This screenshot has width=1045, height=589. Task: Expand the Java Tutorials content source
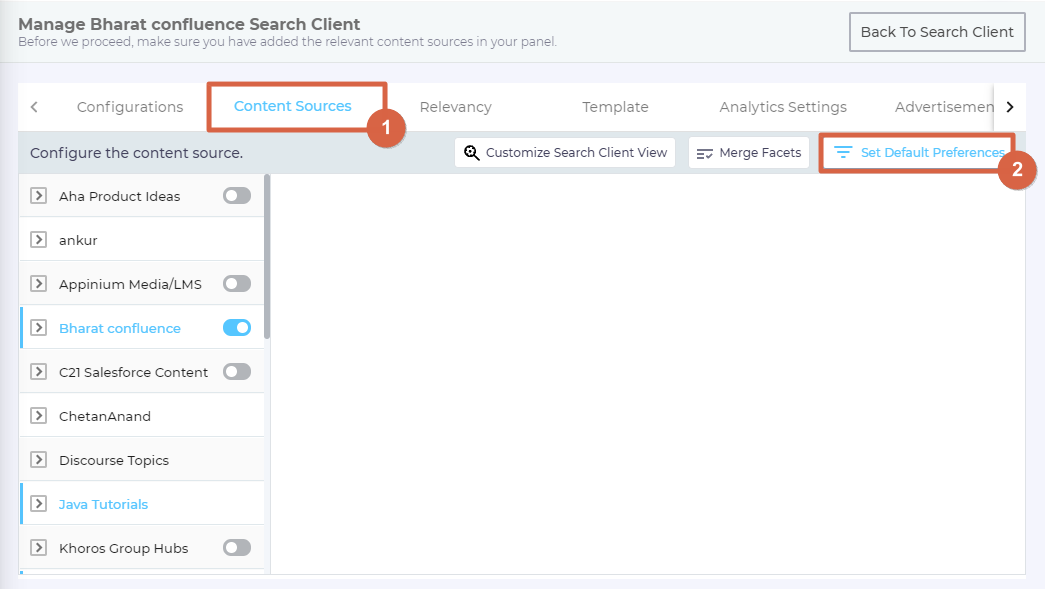coord(39,504)
